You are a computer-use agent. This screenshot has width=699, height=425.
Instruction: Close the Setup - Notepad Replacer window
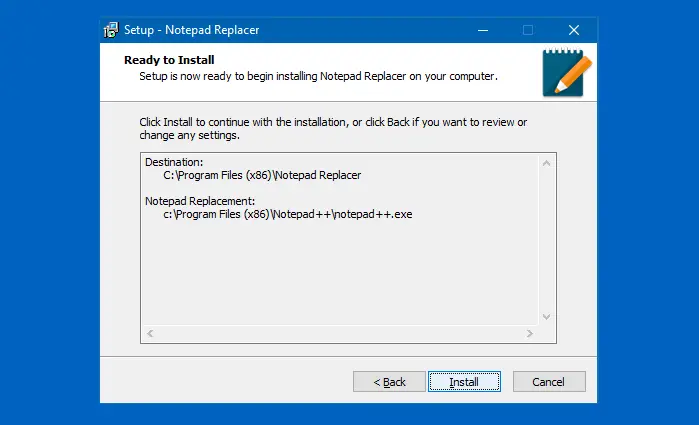[574, 30]
